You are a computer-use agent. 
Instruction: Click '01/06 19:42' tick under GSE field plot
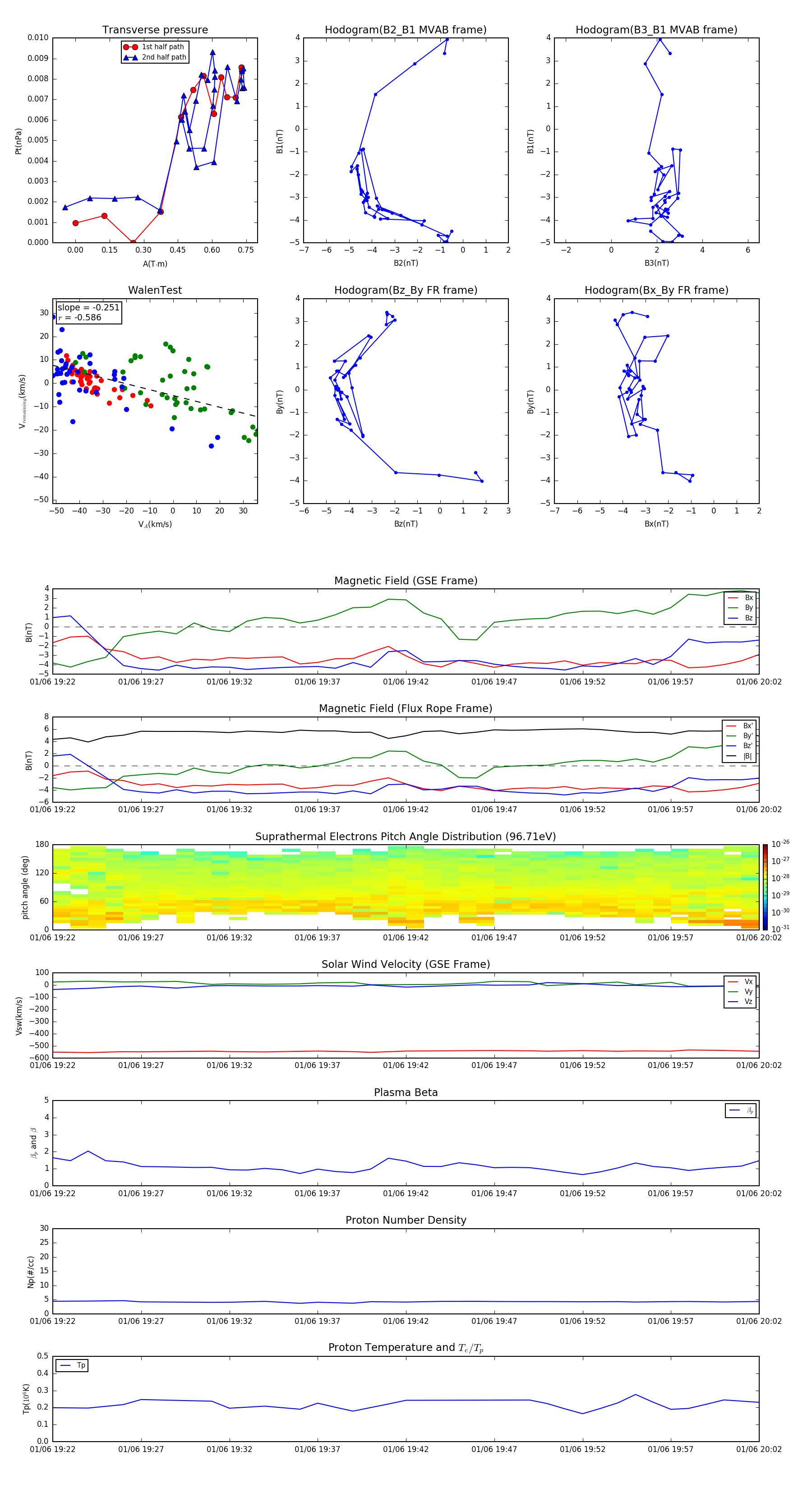pos(406,682)
